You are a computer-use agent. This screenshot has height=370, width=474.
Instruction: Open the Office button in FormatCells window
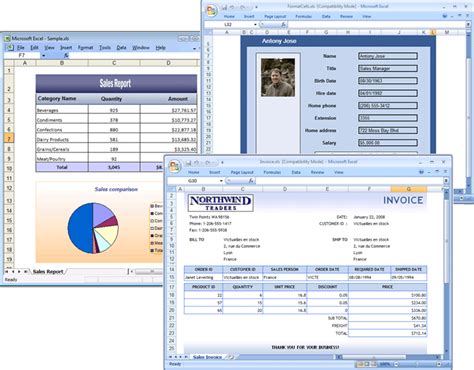[211, 10]
